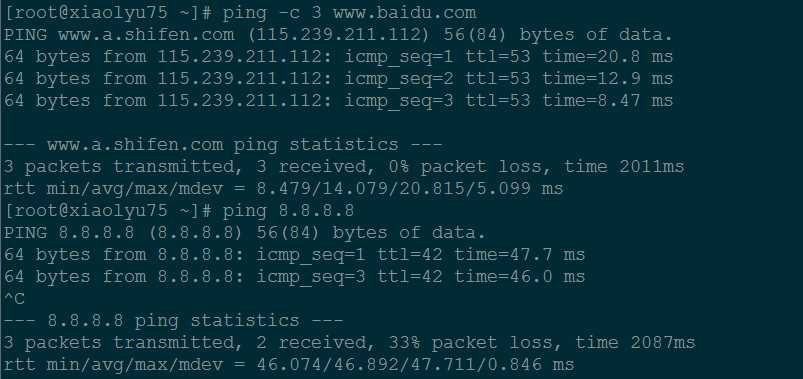
Task: Click time=20.8 ms value
Action: 607,56
